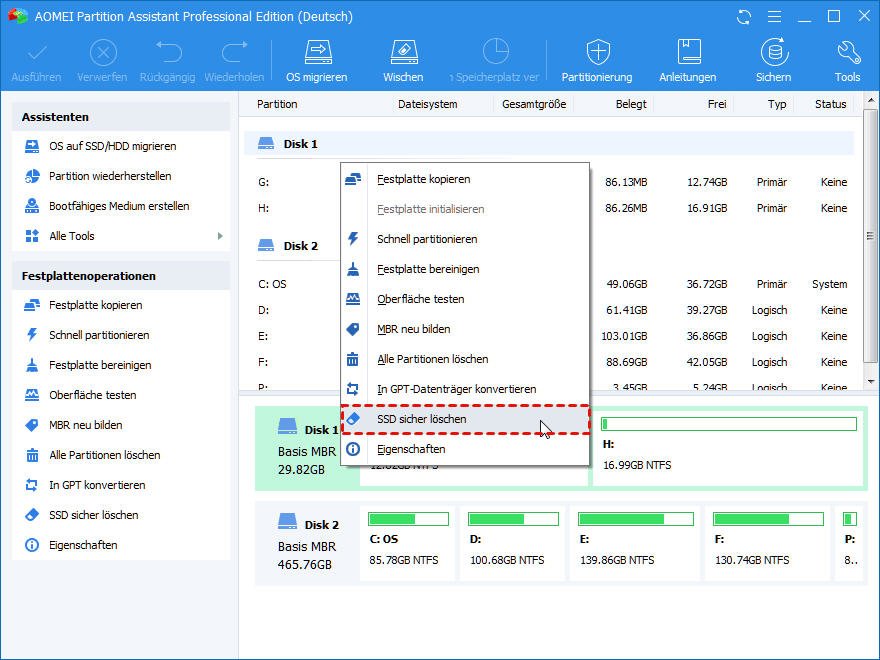This screenshot has width=880, height=660.
Task: Click the OS migrieren toolbar icon
Action: click(317, 52)
